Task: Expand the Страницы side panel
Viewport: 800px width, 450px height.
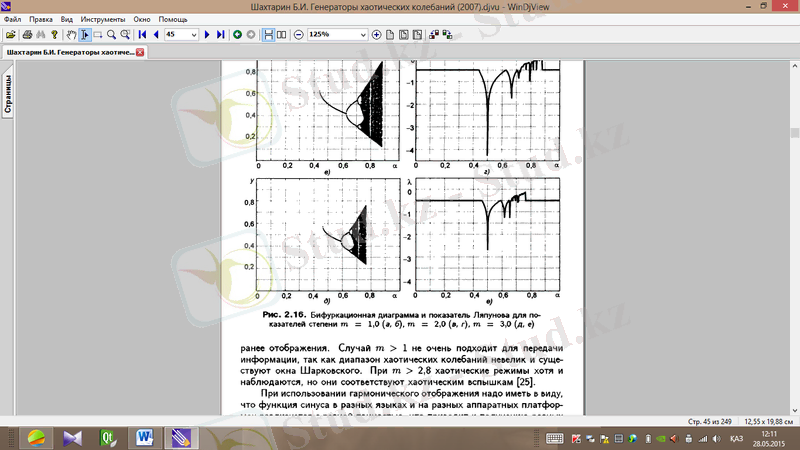Action: point(6,96)
